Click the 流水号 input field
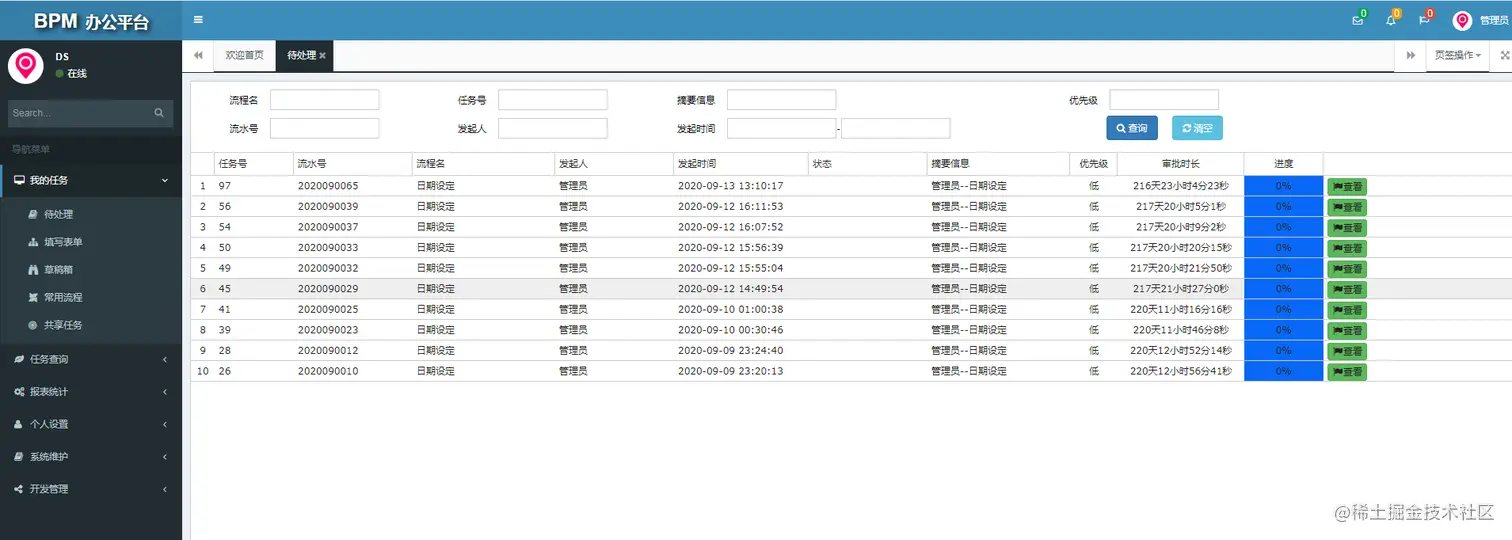The width and height of the screenshot is (1512, 540). click(x=325, y=128)
